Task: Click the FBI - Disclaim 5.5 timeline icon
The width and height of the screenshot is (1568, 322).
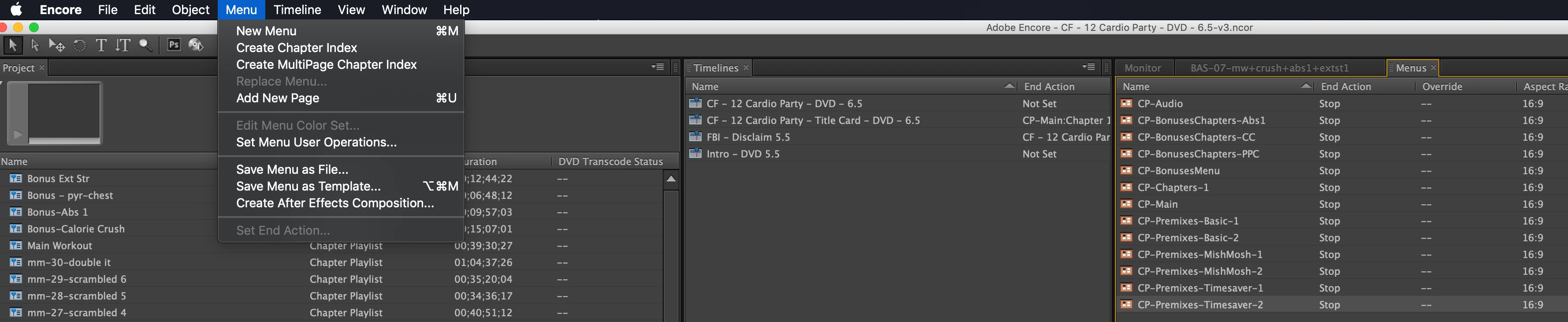Action: tap(695, 137)
